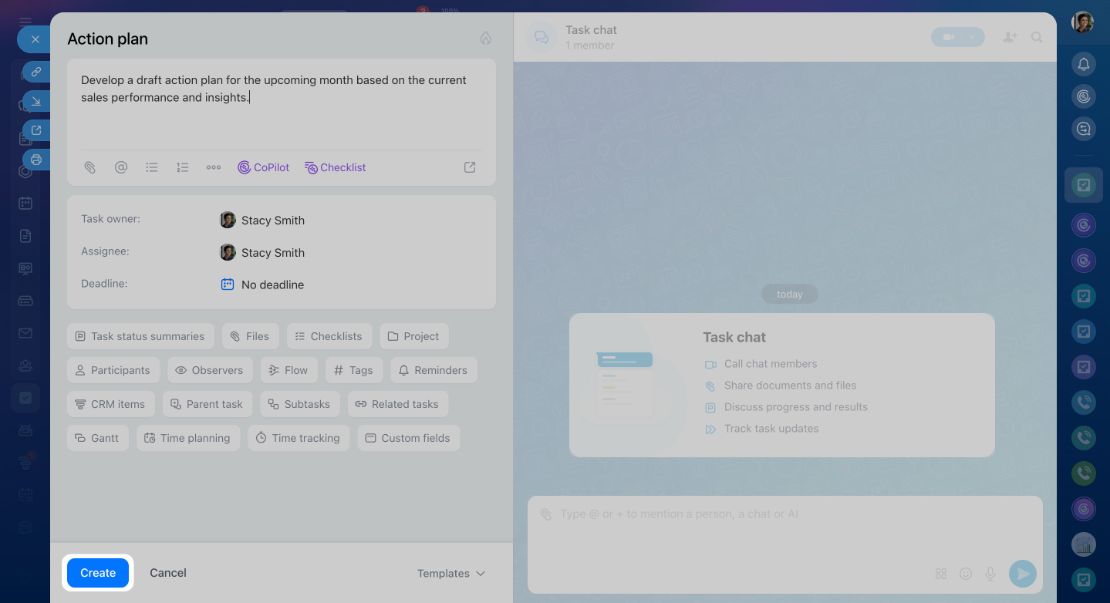Generate a Checklist from the editor toolbar

tap(336, 168)
